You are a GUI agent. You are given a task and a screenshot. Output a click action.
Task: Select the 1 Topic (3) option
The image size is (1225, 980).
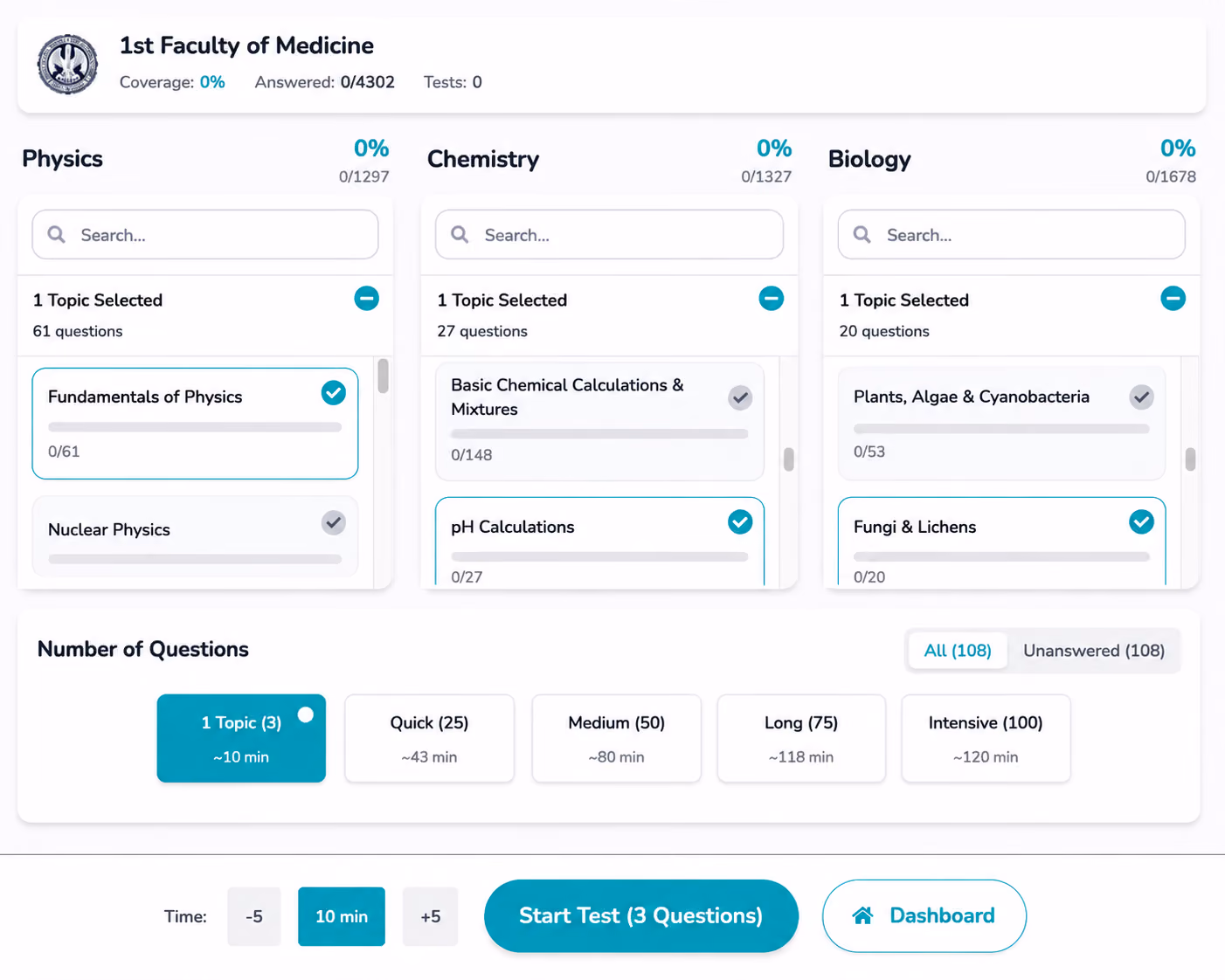click(x=241, y=738)
